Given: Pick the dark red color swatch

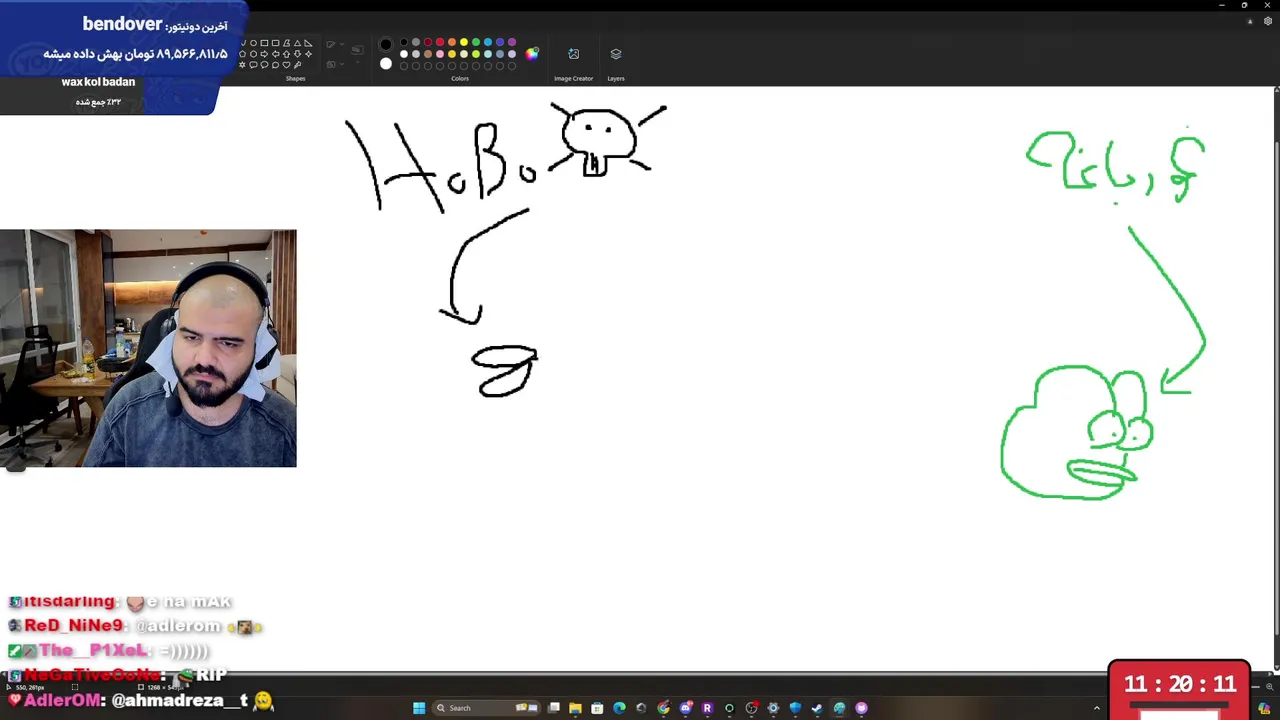Looking at the screenshot, I should (428, 43).
